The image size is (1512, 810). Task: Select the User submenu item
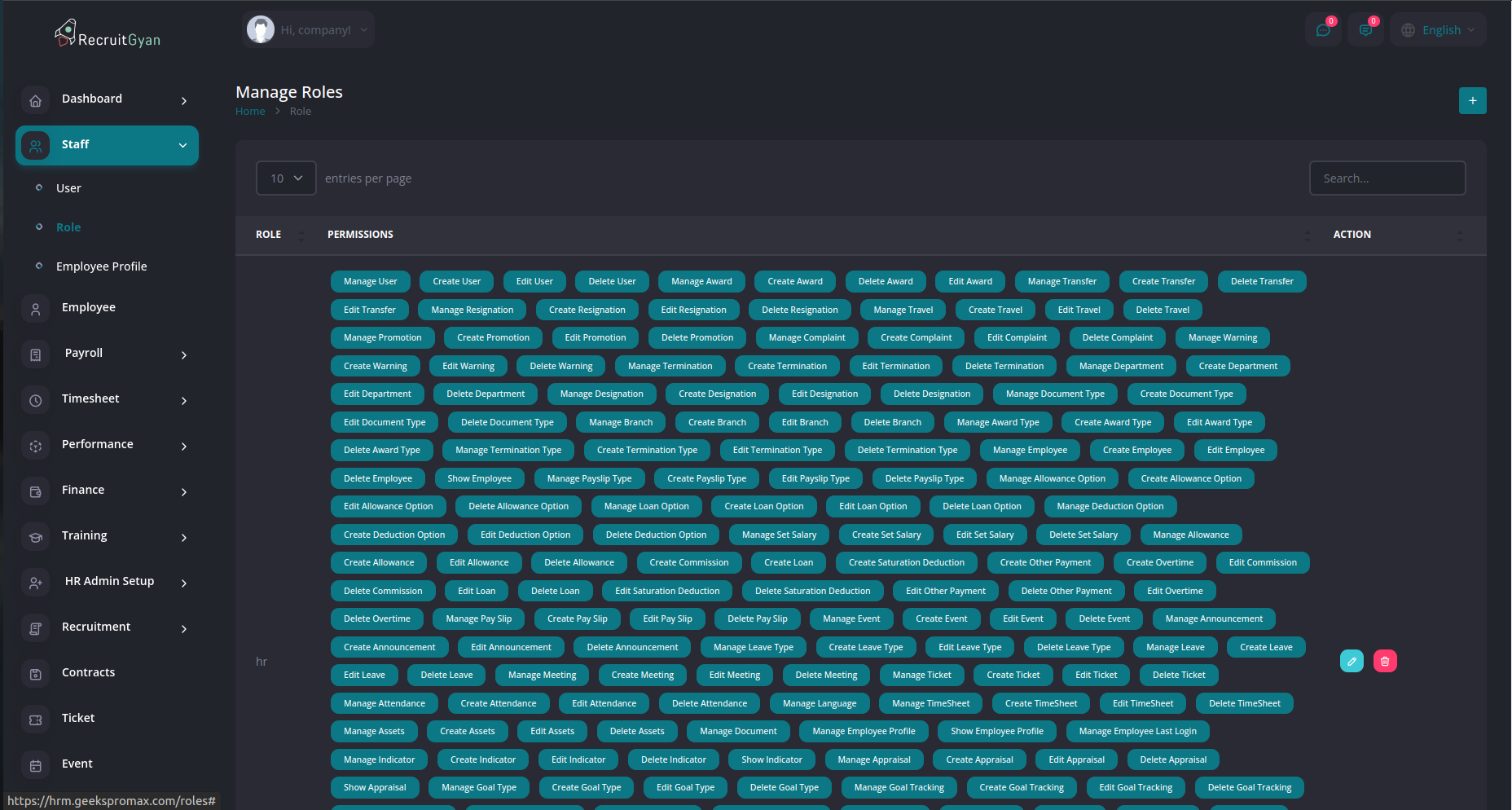pos(68,188)
